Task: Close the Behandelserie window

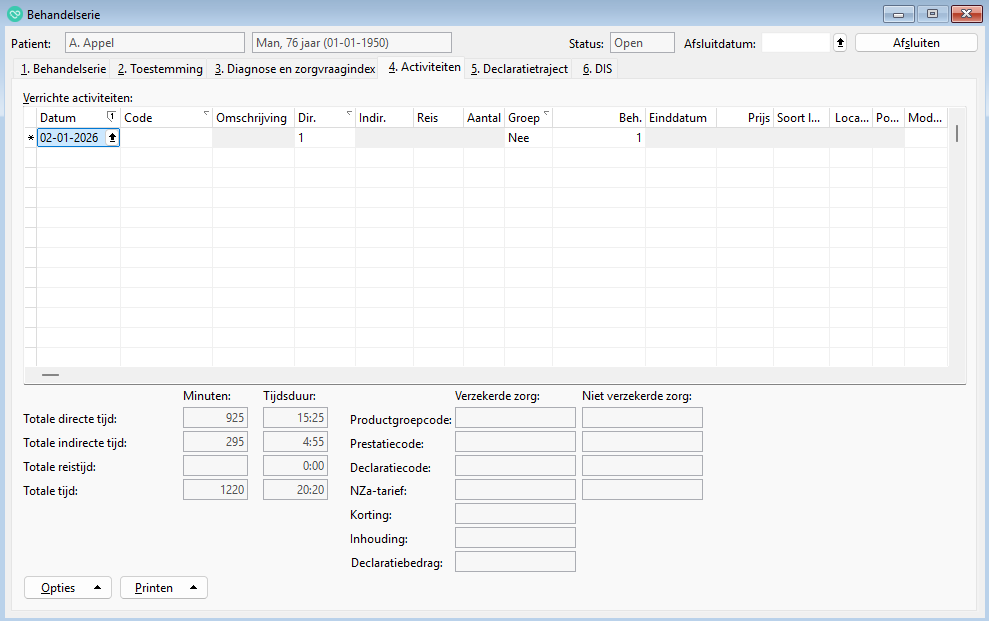Action: coord(966,14)
